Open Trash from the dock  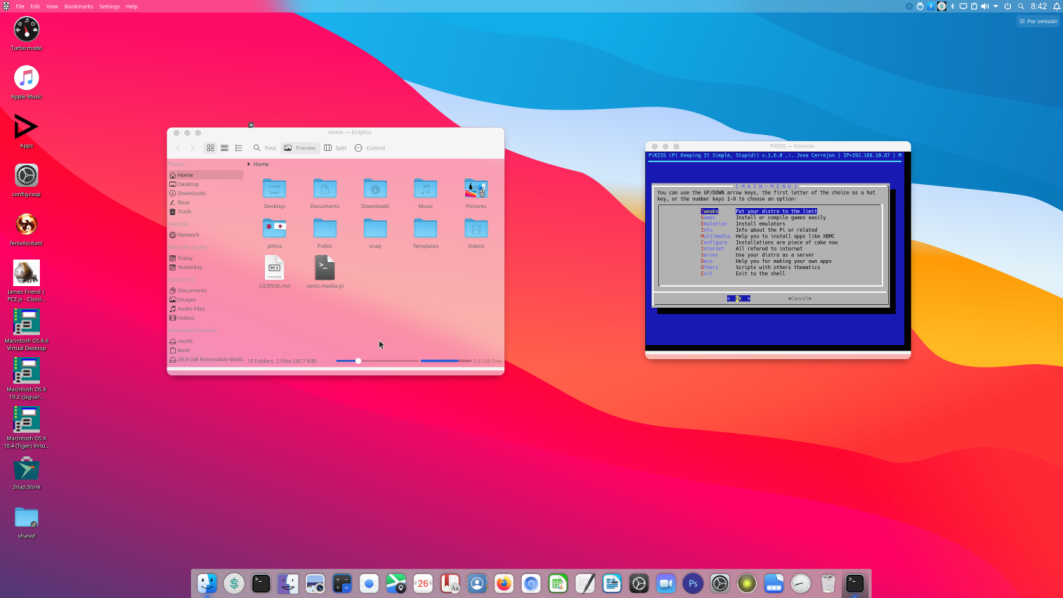click(x=827, y=583)
